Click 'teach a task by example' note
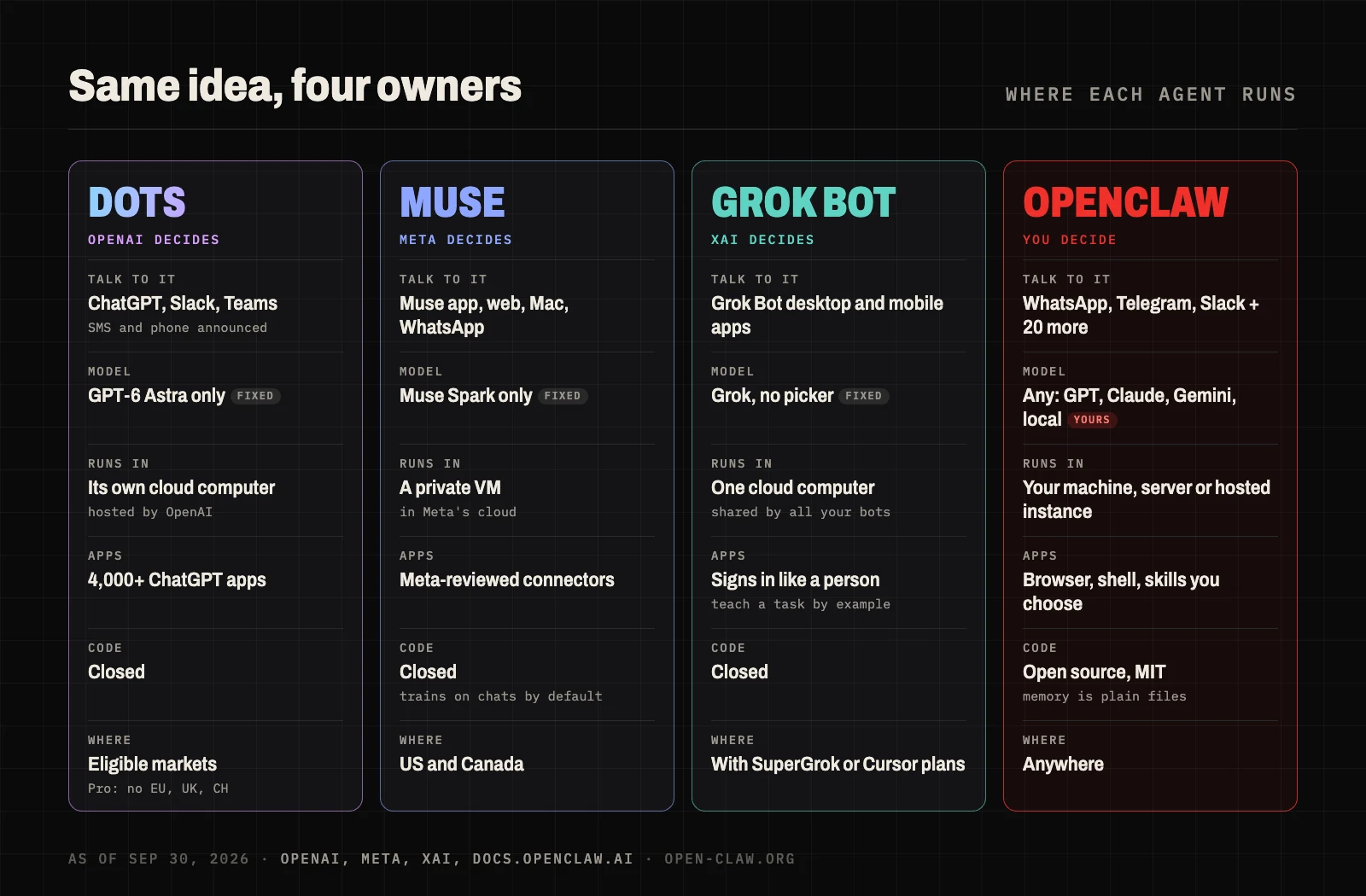 [x=801, y=604]
